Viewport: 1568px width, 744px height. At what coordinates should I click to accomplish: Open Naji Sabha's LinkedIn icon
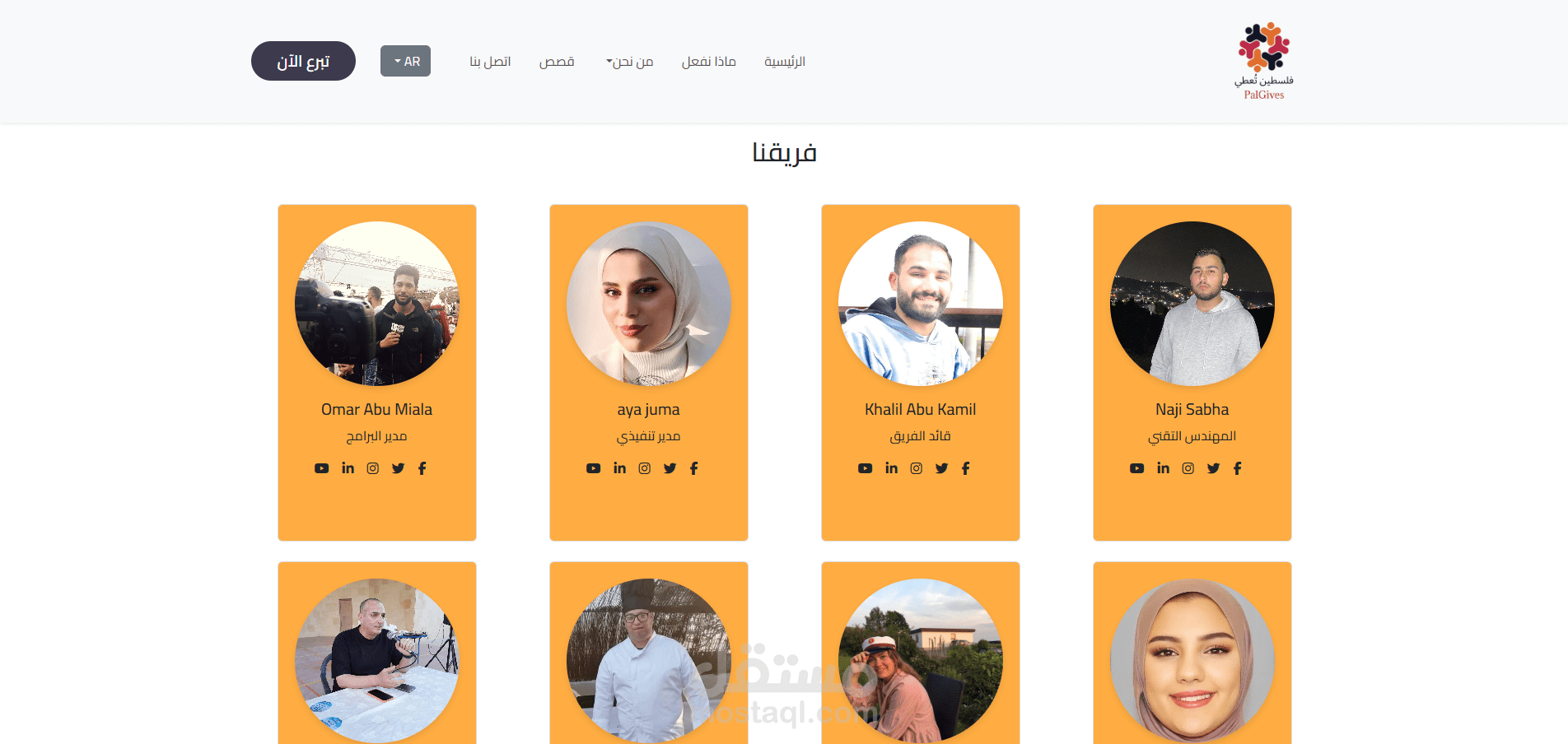click(1164, 468)
